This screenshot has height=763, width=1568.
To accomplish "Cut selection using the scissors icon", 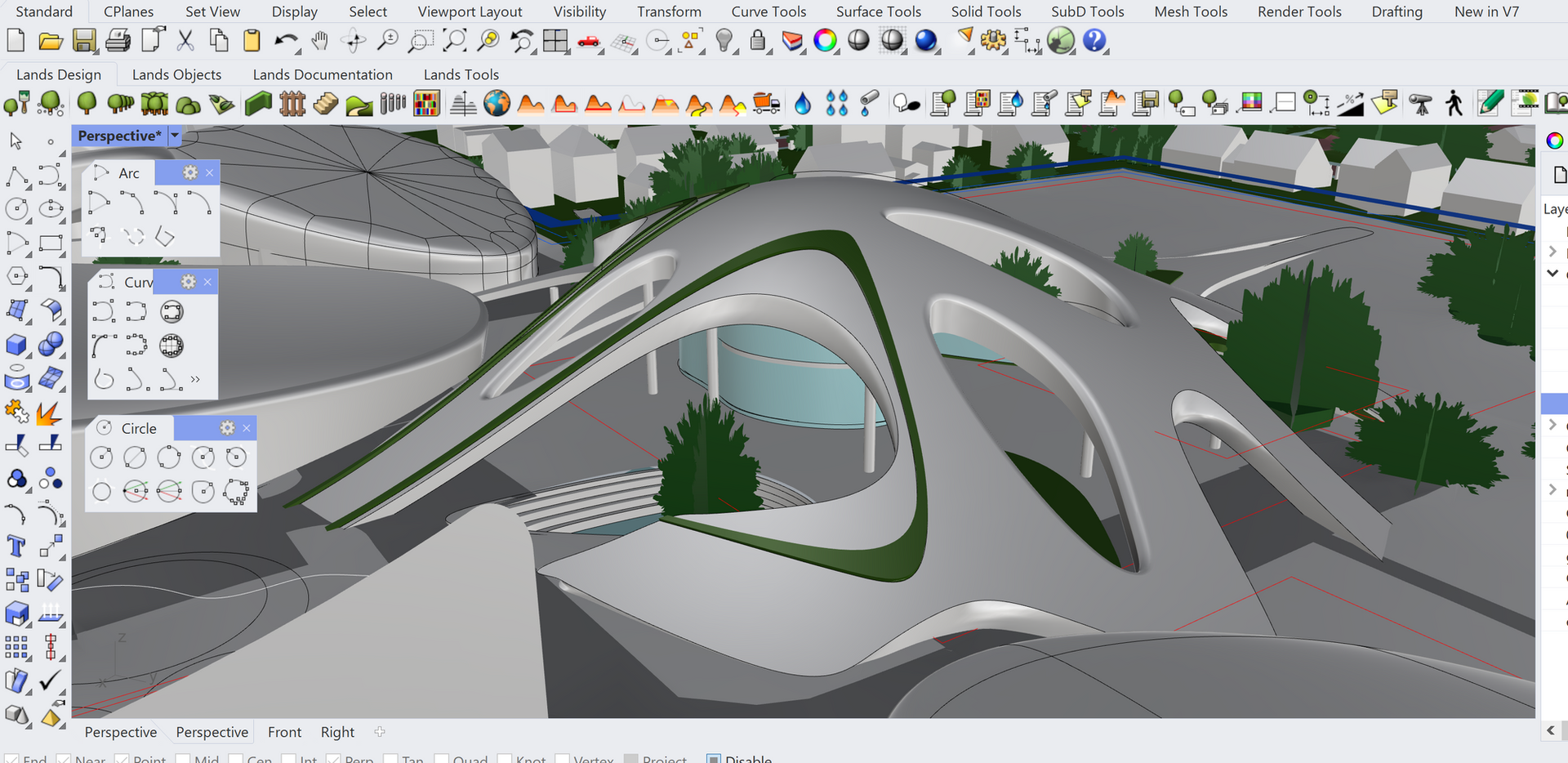I will (x=185, y=40).
